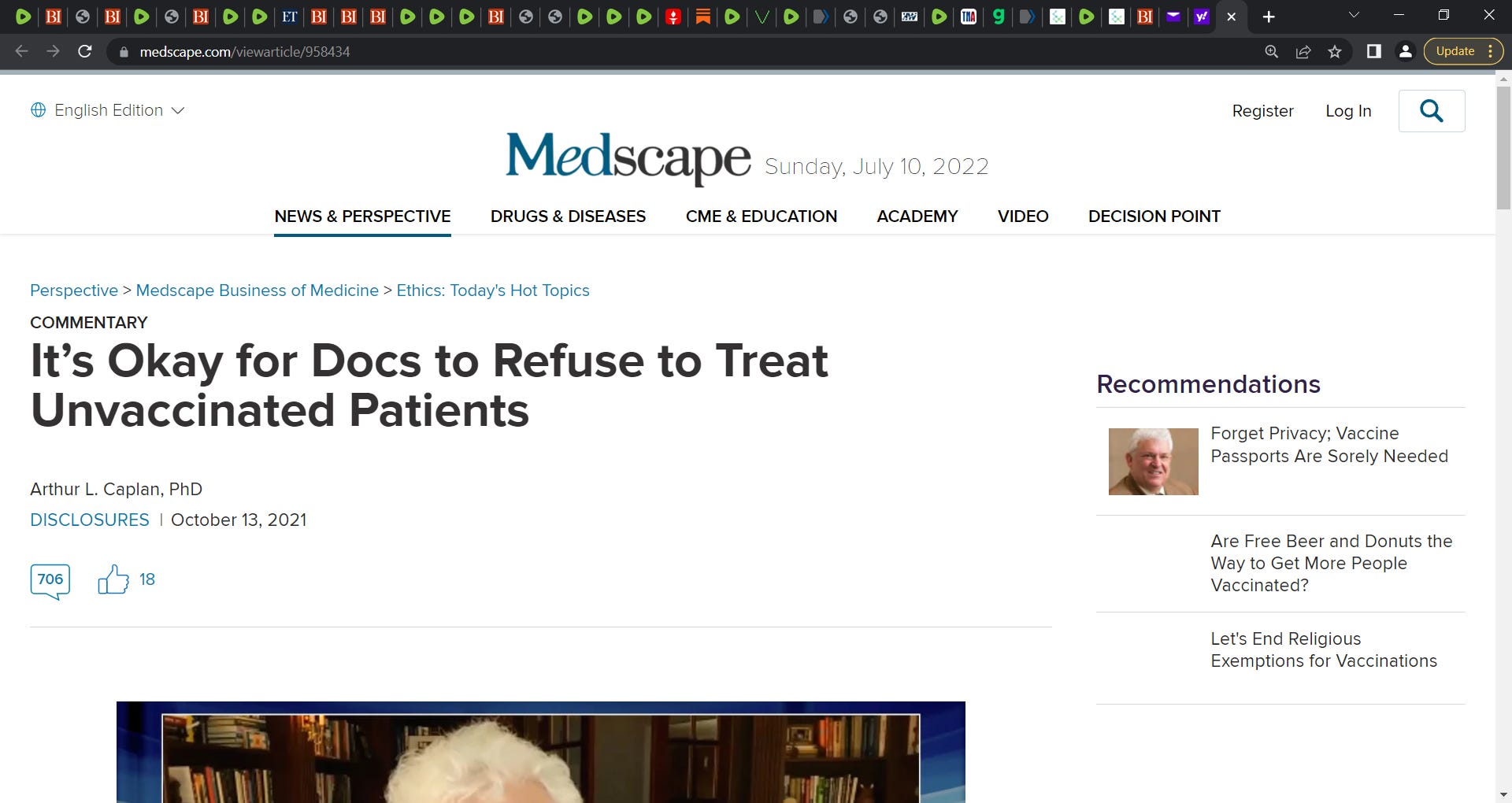Open Chrome's three-dot menu next to Update
This screenshot has height=803, width=1512.
(x=1491, y=51)
